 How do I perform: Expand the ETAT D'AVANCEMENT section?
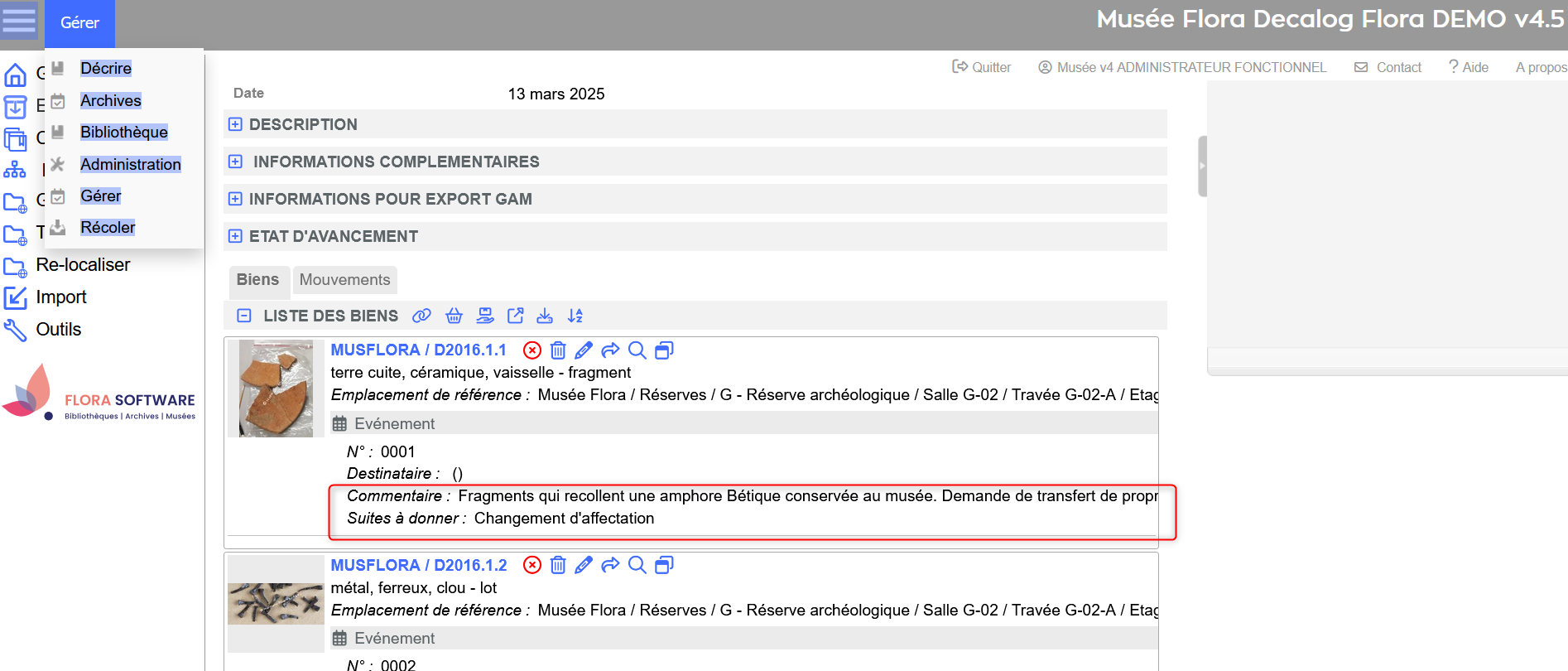click(235, 236)
